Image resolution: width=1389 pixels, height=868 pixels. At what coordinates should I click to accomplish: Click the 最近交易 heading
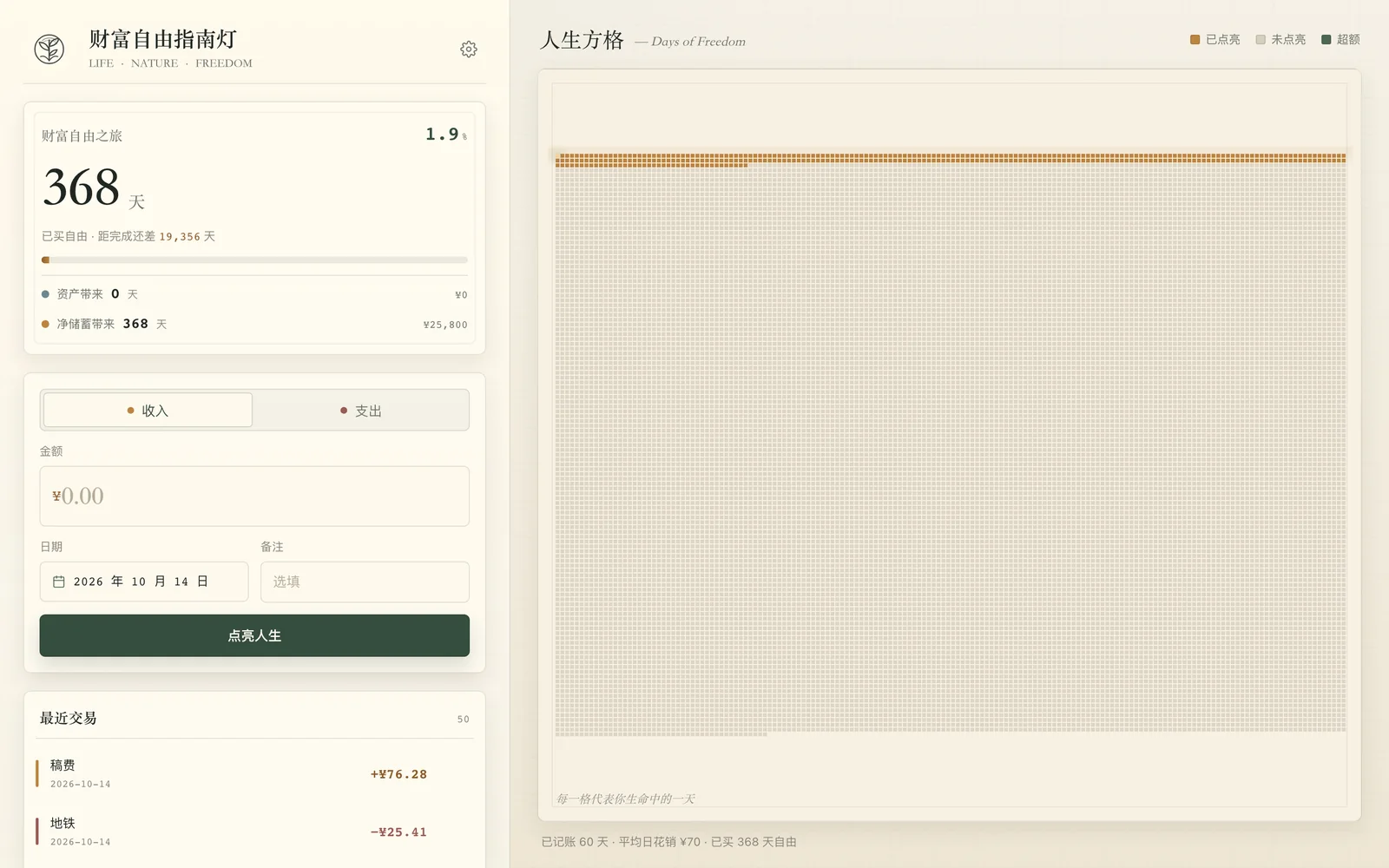point(69,718)
